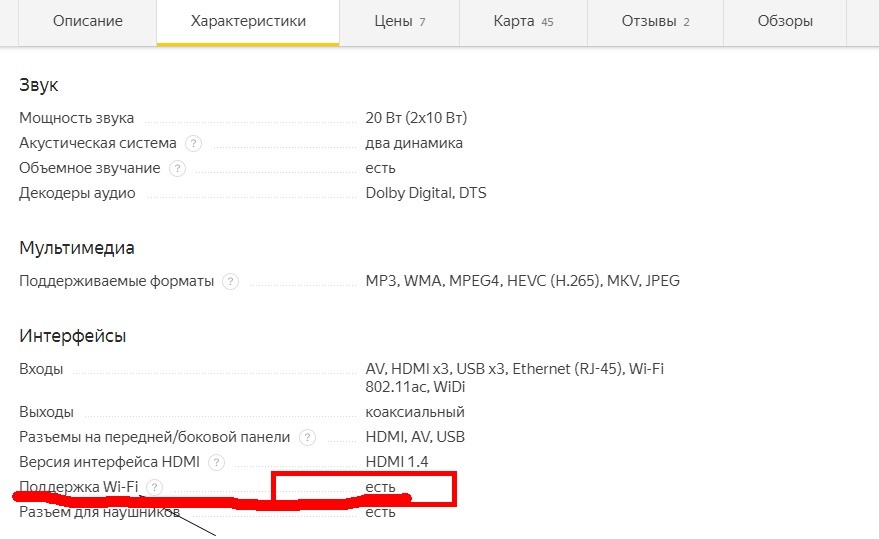Open the Цены tab
Screen dimensions: 879x539
pyautogui.click(x=399, y=21)
